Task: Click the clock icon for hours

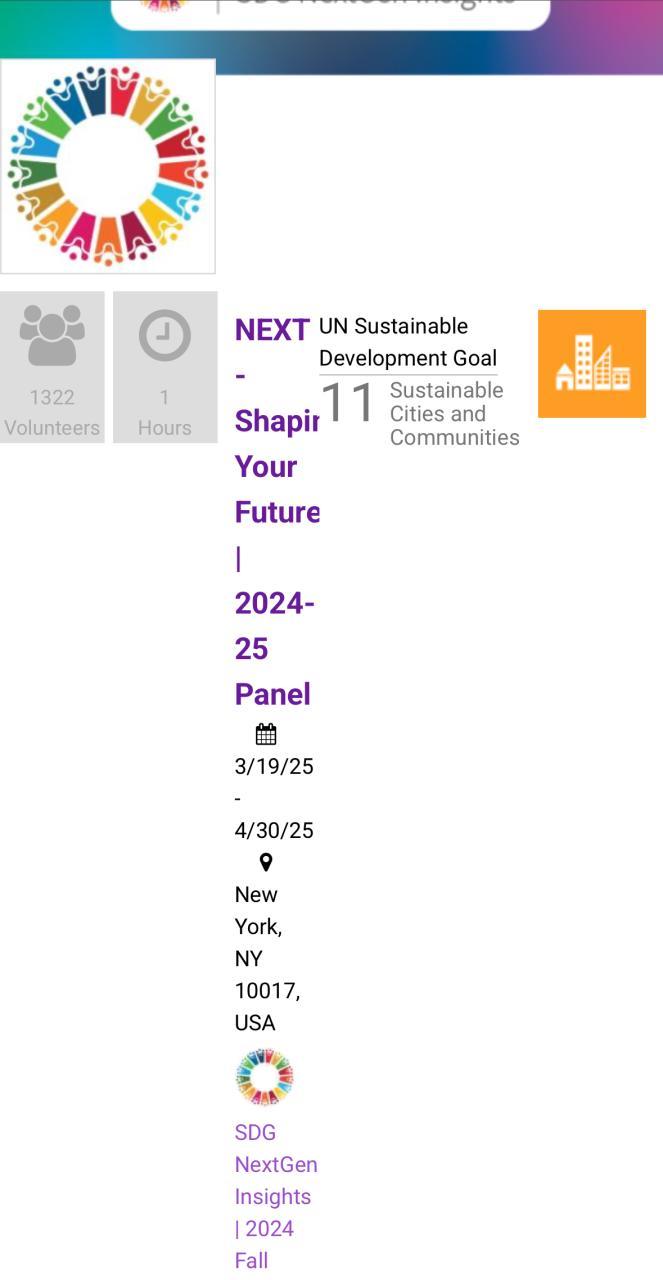Action: 165,335
